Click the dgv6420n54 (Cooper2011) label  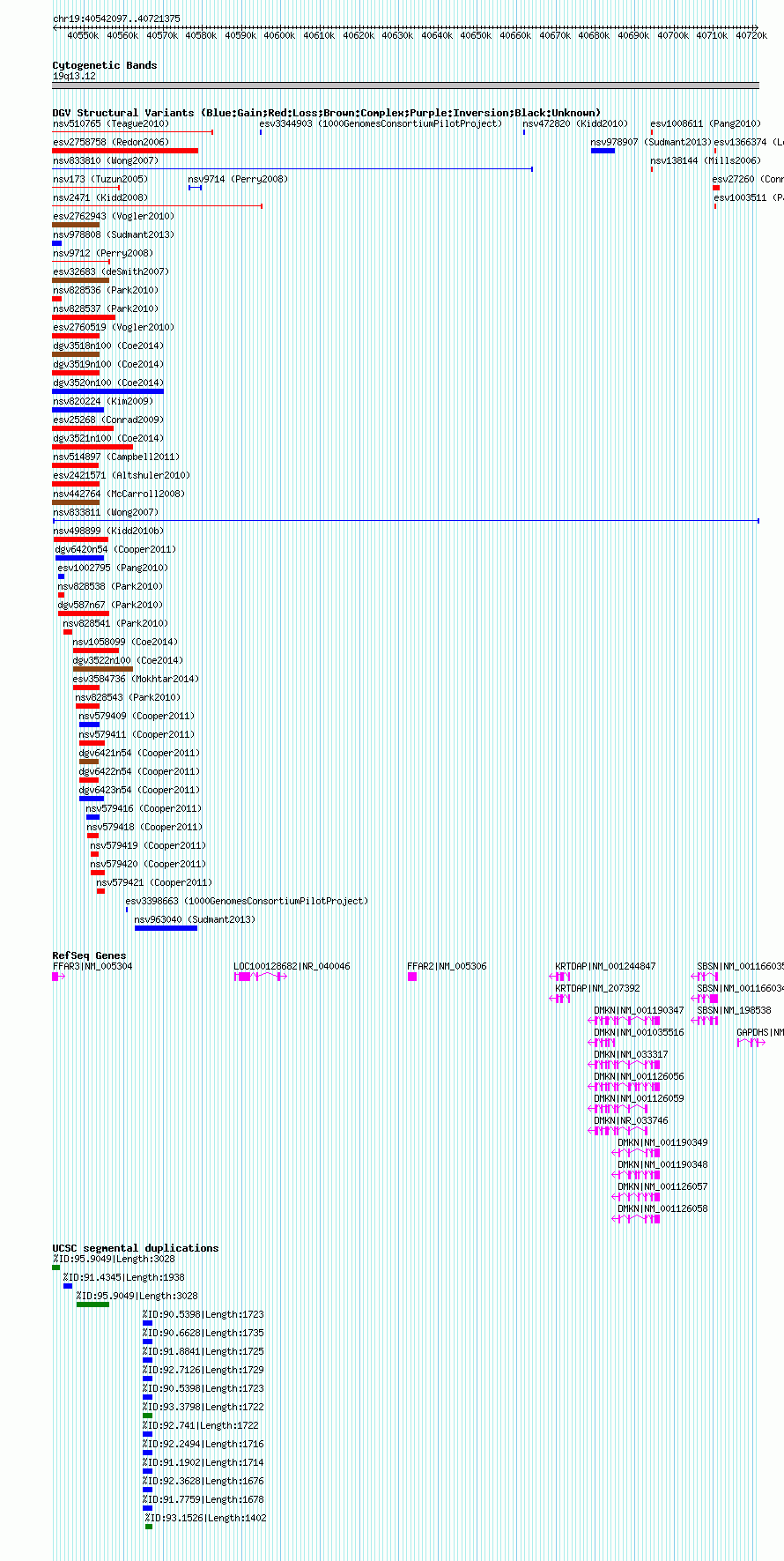click(x=115, y=549)
